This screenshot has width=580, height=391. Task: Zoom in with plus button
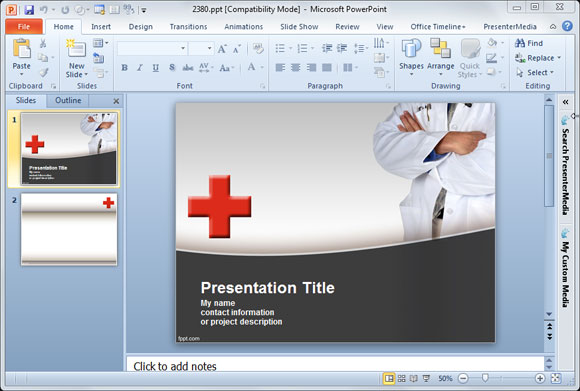coord(540,378)
